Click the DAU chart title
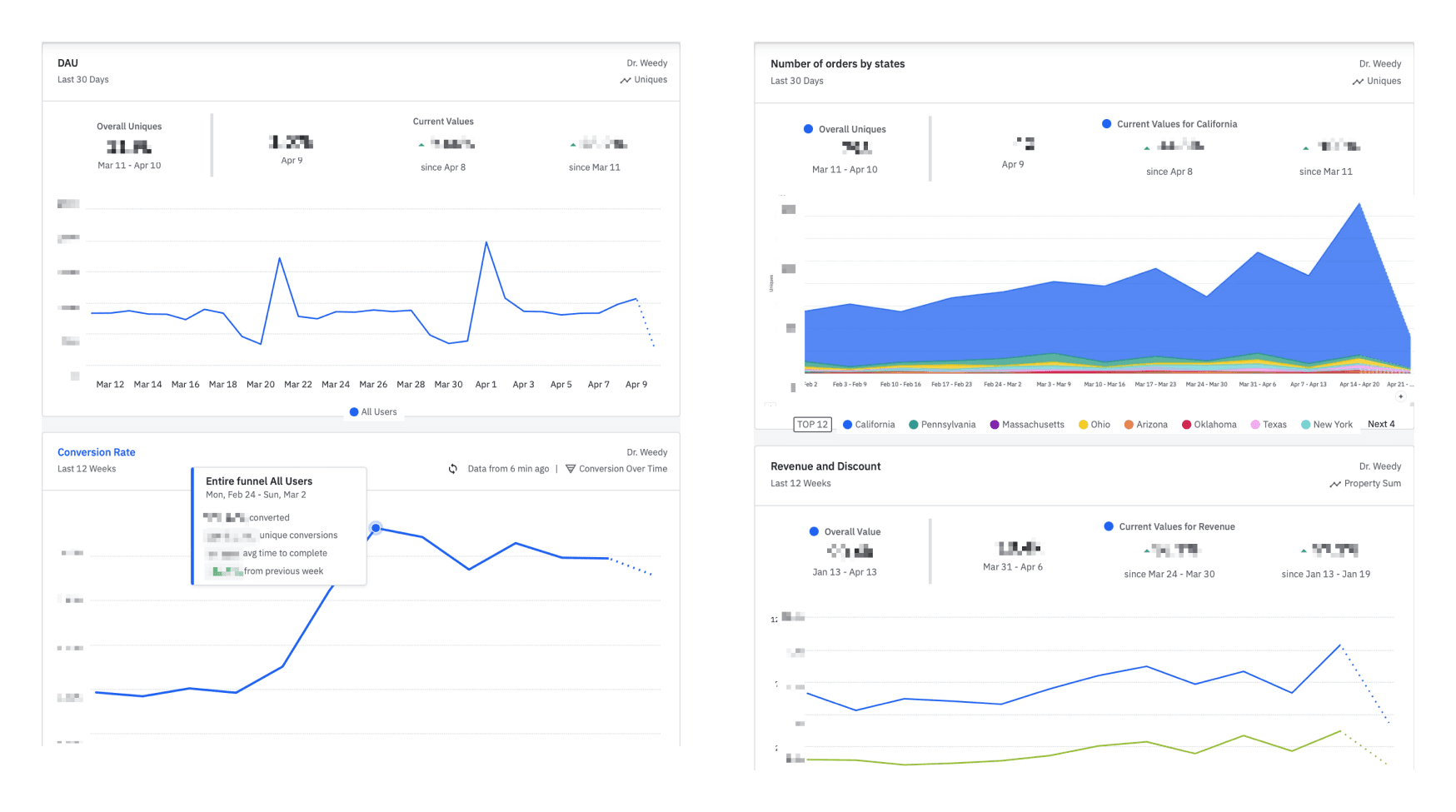Viewport: 1456px width, 812px height. (x=67, y=63)
